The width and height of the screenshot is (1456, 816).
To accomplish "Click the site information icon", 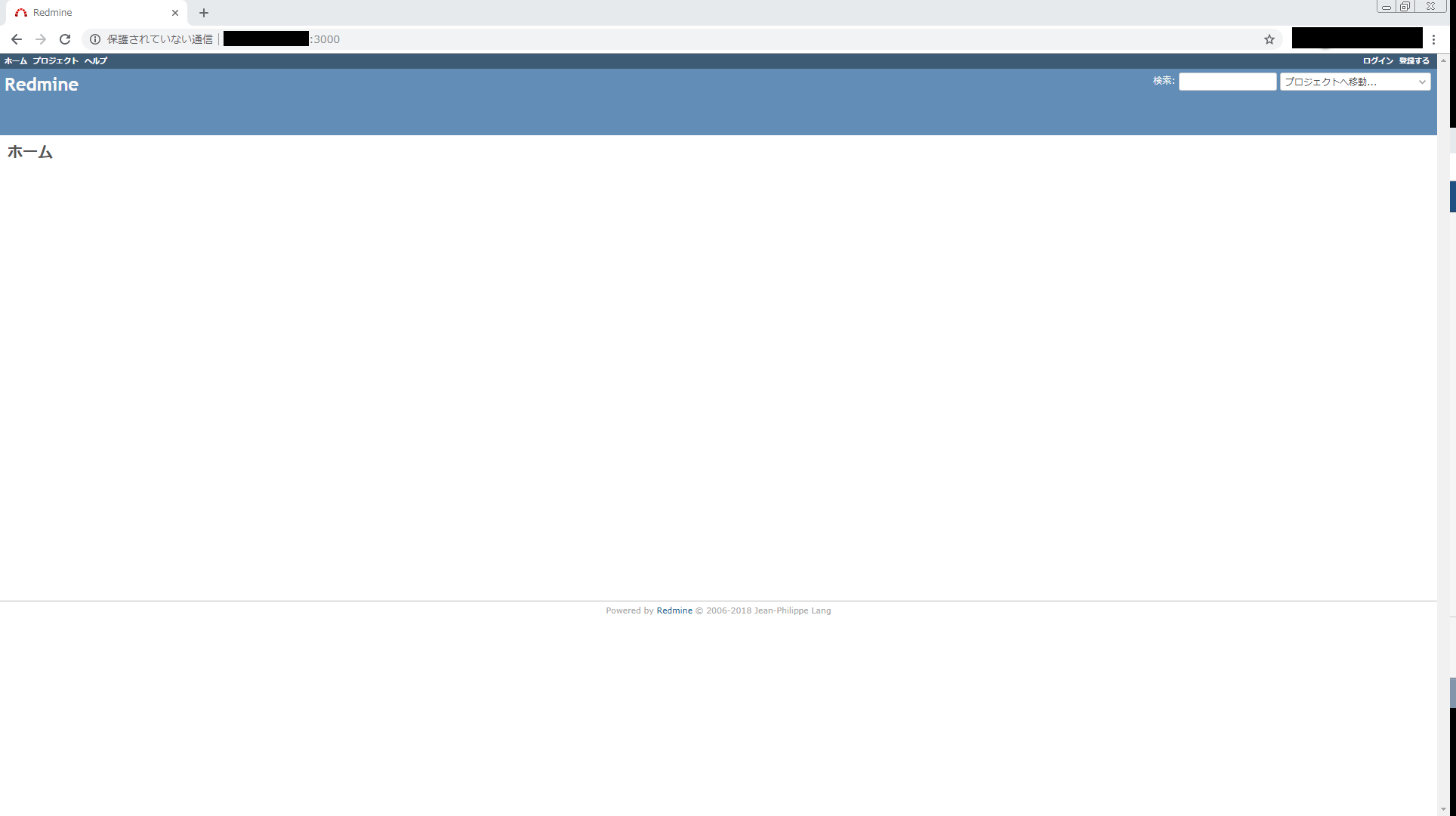I will click(x=95, y=39).
